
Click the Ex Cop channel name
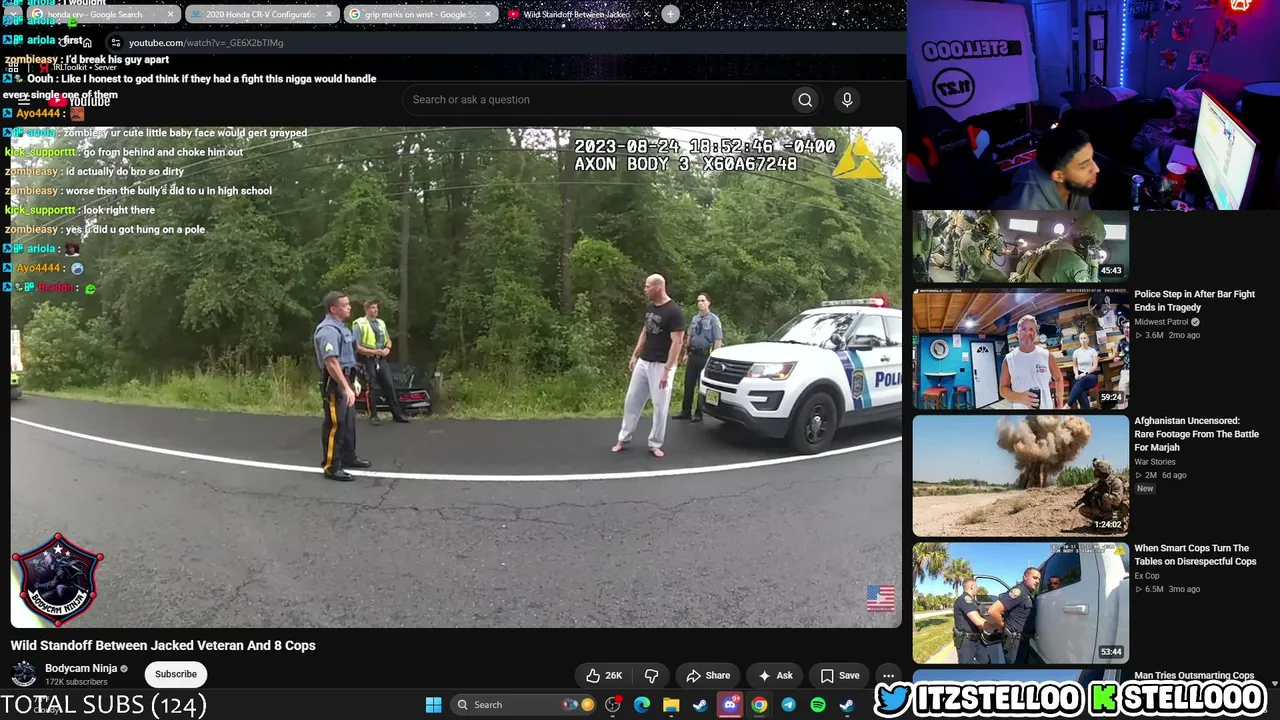(1147, 576)
